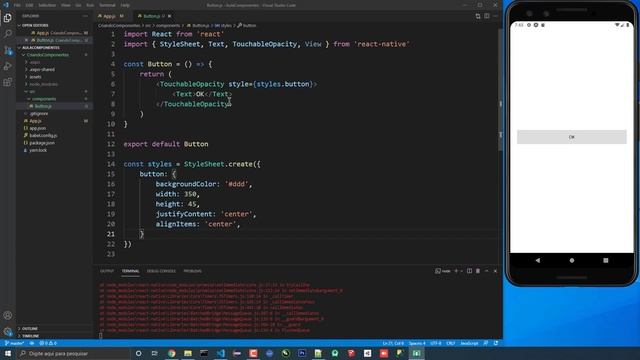Viewport: 640px width, 360px height.
Task: Open the Run and Debug view
Action: [x=8, y=66]
